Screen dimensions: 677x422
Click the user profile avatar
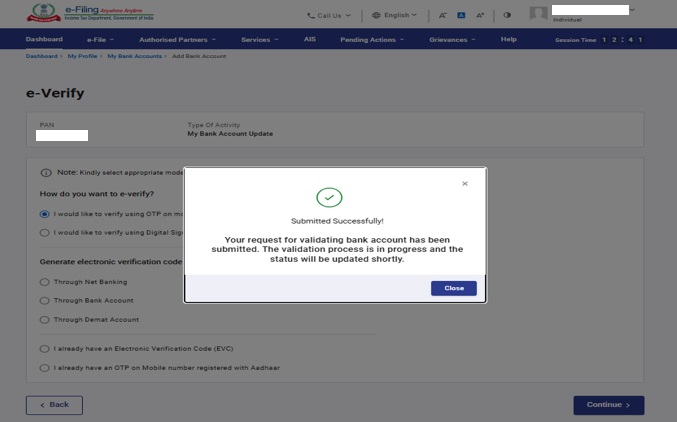click(x=539, y=14)
